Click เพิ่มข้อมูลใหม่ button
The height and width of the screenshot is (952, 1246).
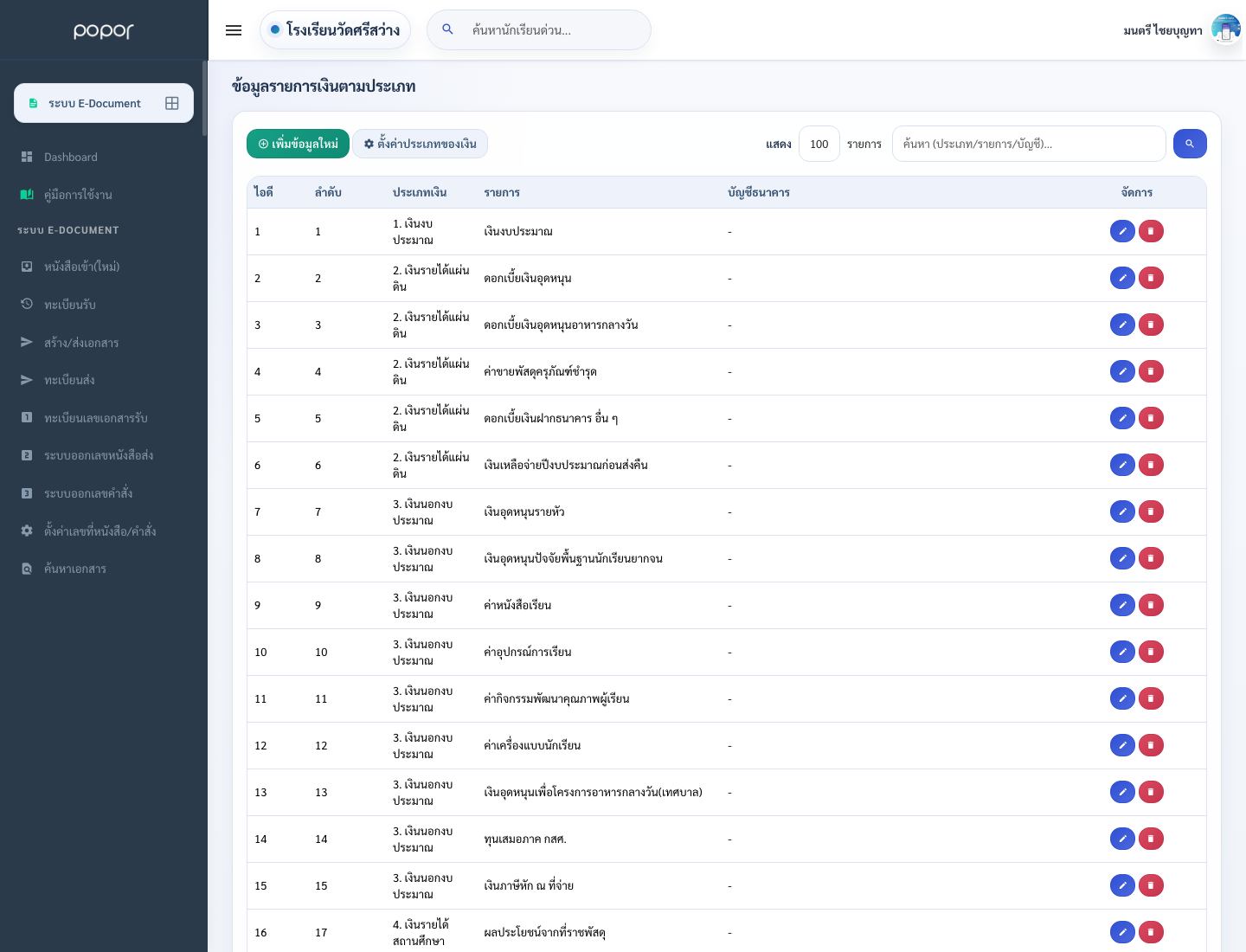pyautogui.click(x=298, y=144)
